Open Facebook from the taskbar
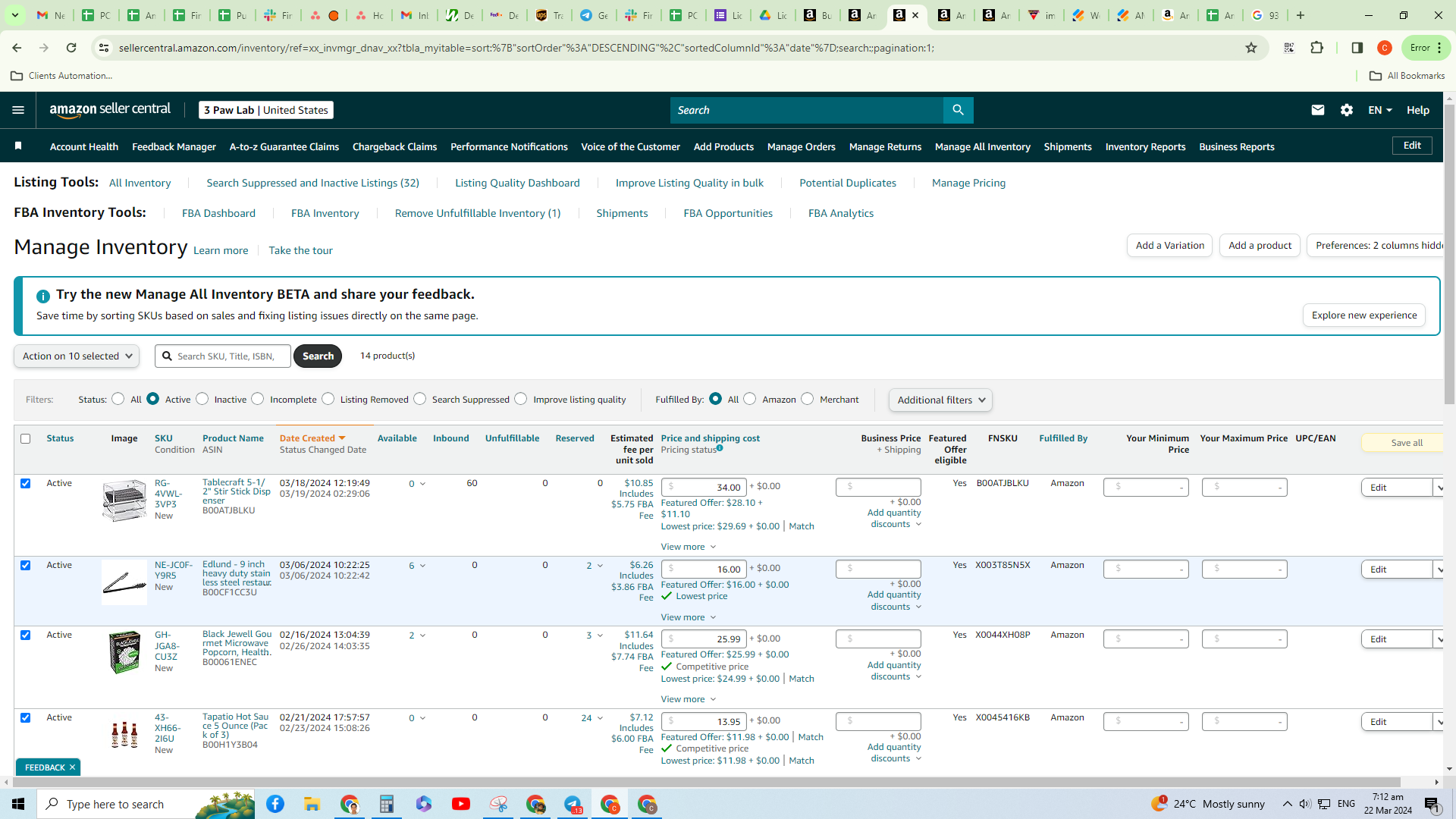1456x819 pixels. point(275,804)
